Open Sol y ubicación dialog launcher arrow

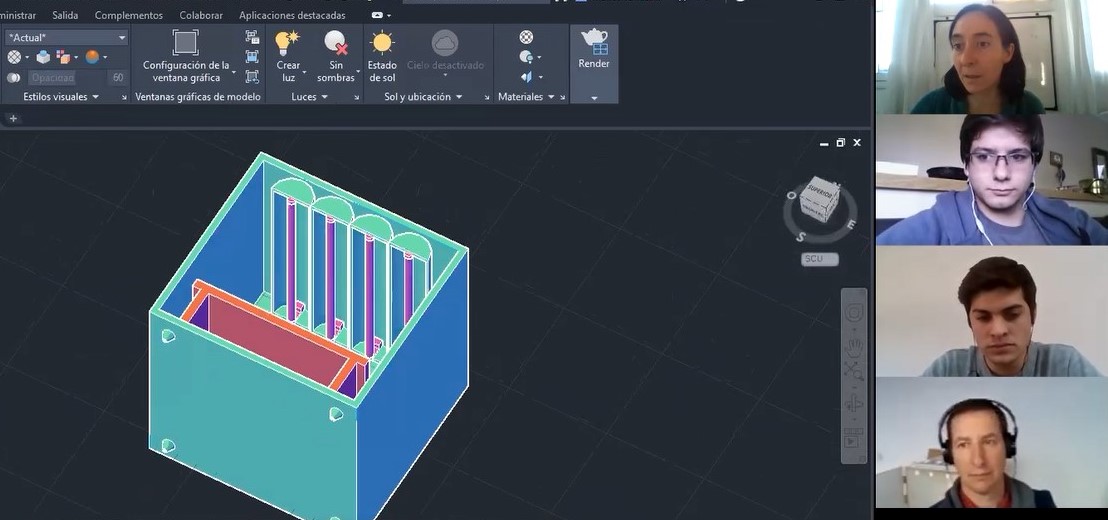487,98
